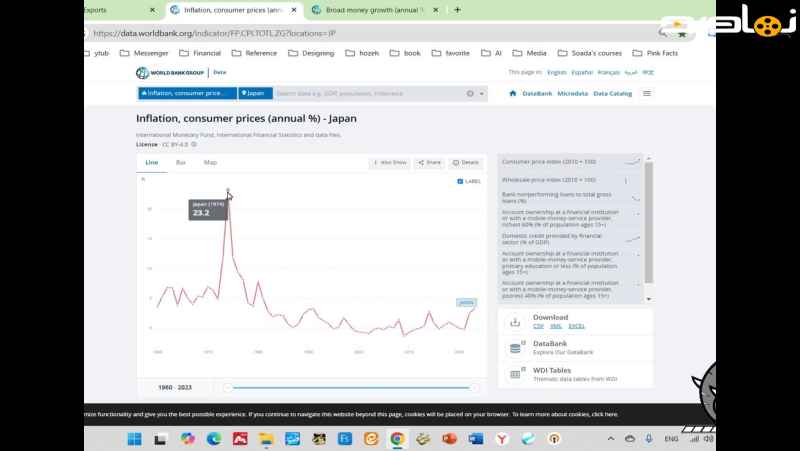Click the WDI Tables icon
This screenshot has width=800, height=451.
click(516, 374)
